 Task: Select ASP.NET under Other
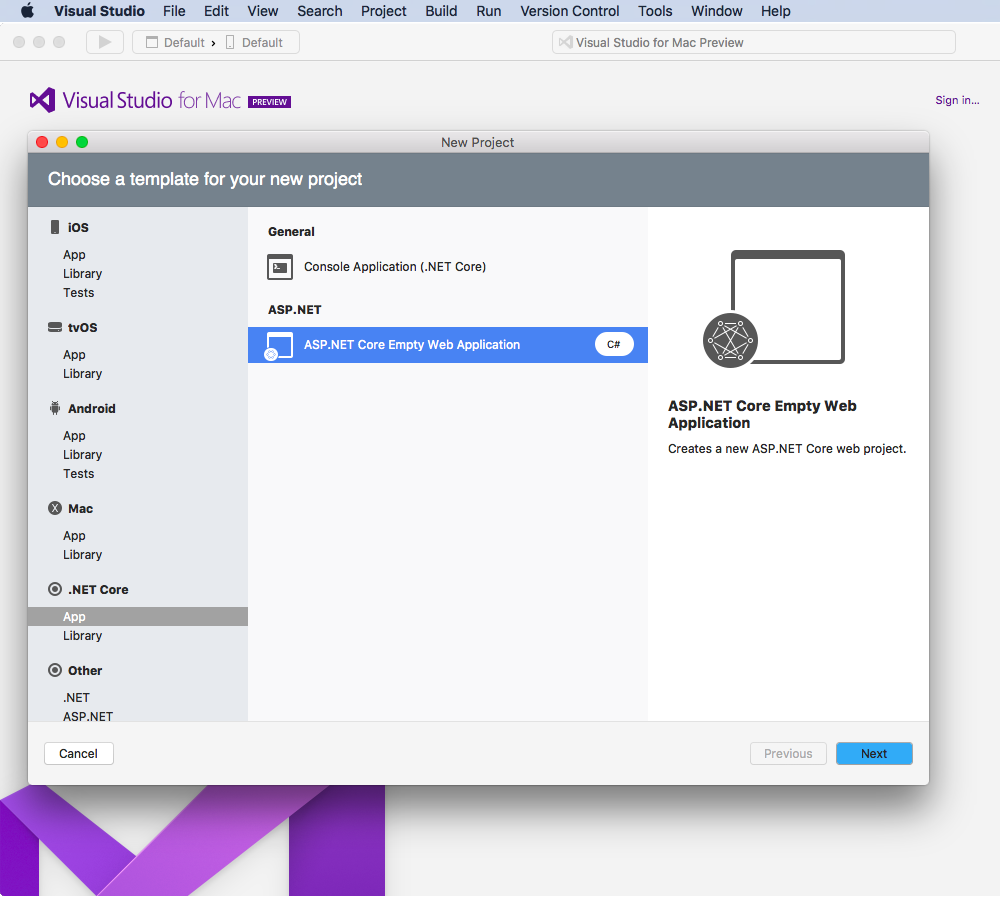point(88,716)
